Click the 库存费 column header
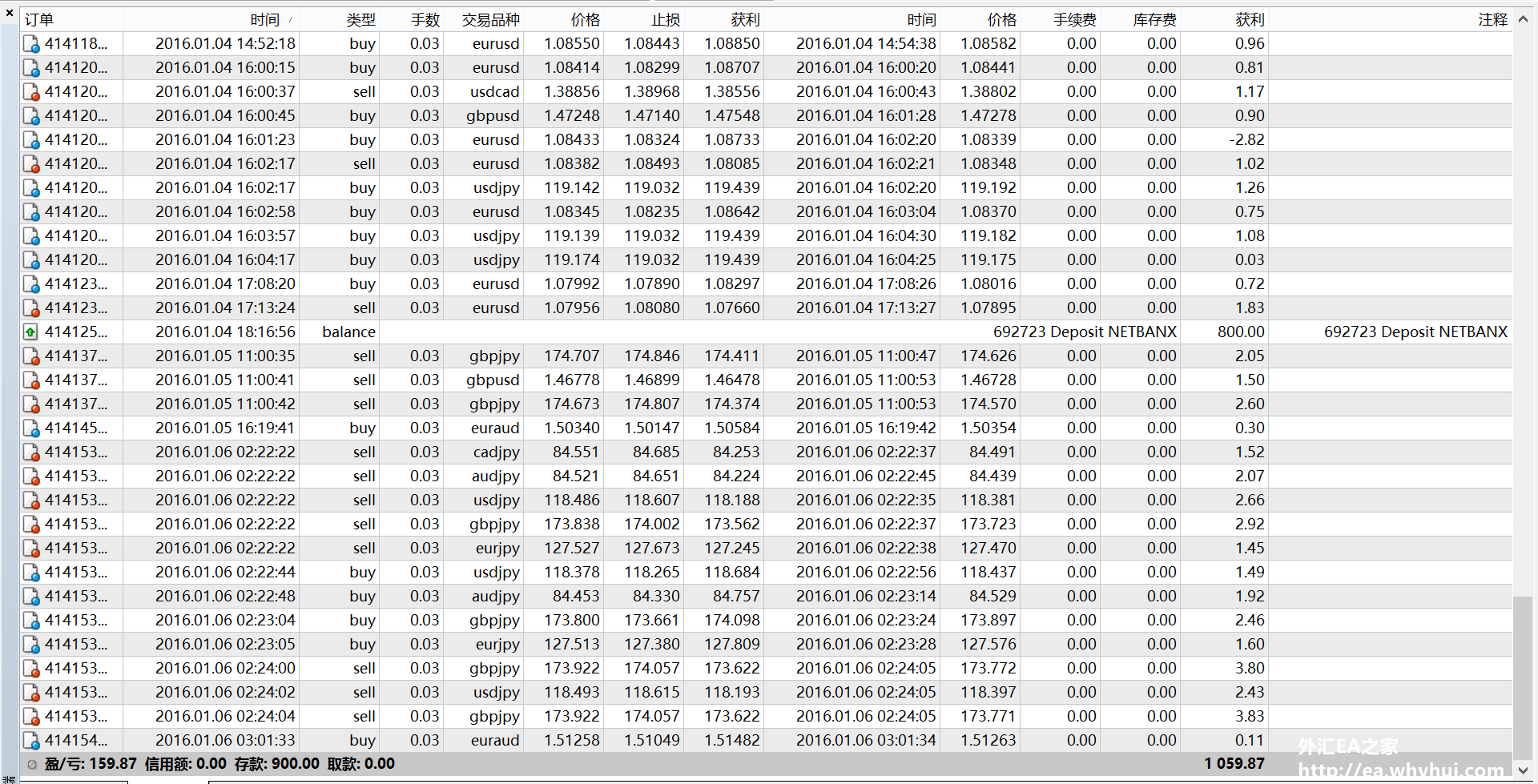This screenshot has width=1538, height=784. (x=1140, y=19)
